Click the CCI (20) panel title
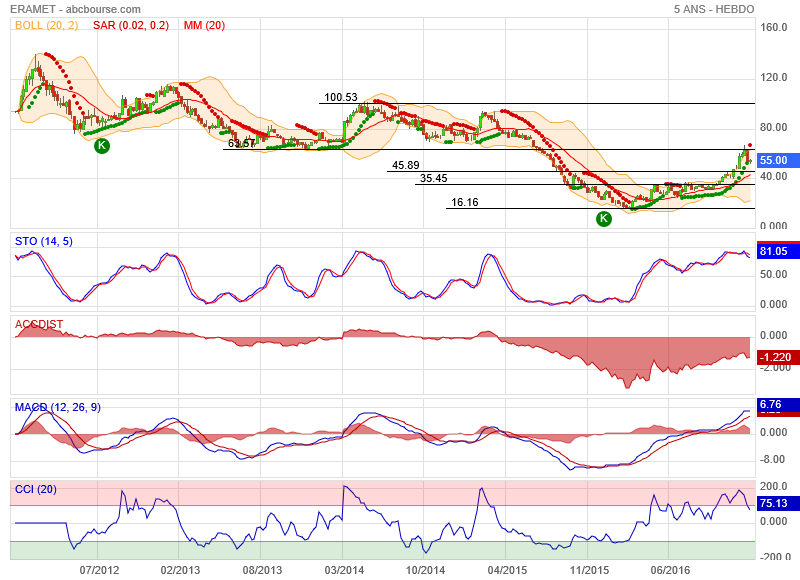The image size is (800, 580). tap(38, 489)
